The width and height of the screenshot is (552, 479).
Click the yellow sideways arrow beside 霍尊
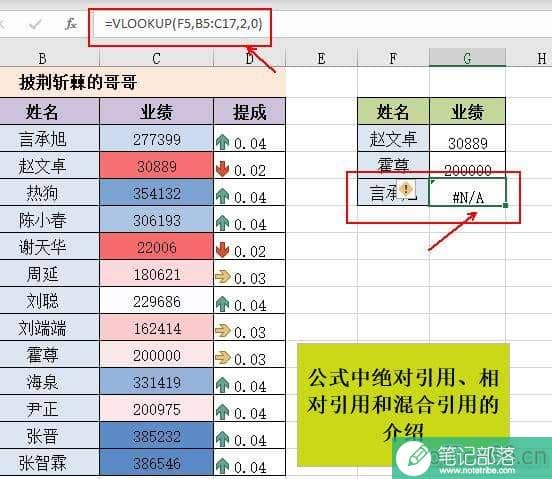pyautogui.click(x=223, y=358)
